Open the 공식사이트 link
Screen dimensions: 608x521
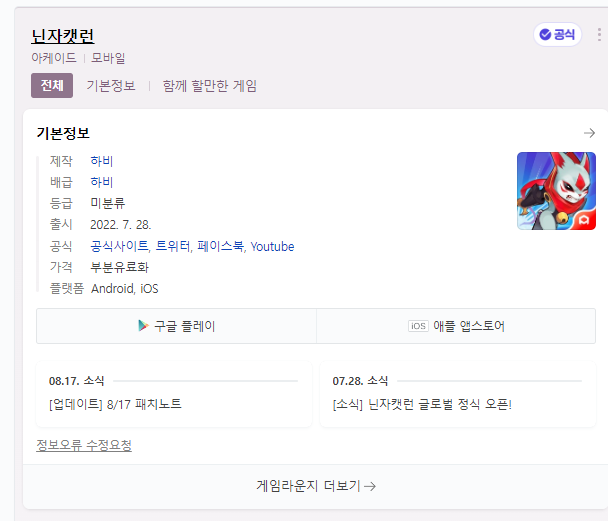click(119, 246)
